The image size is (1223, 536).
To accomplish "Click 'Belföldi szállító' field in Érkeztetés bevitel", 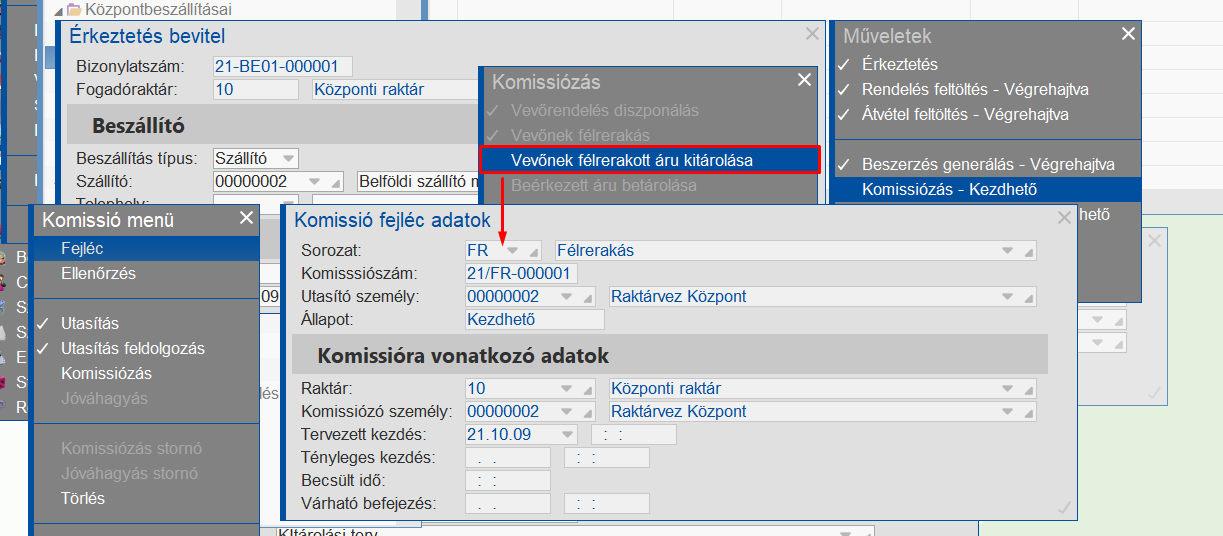I will click(x=418, y=181).
